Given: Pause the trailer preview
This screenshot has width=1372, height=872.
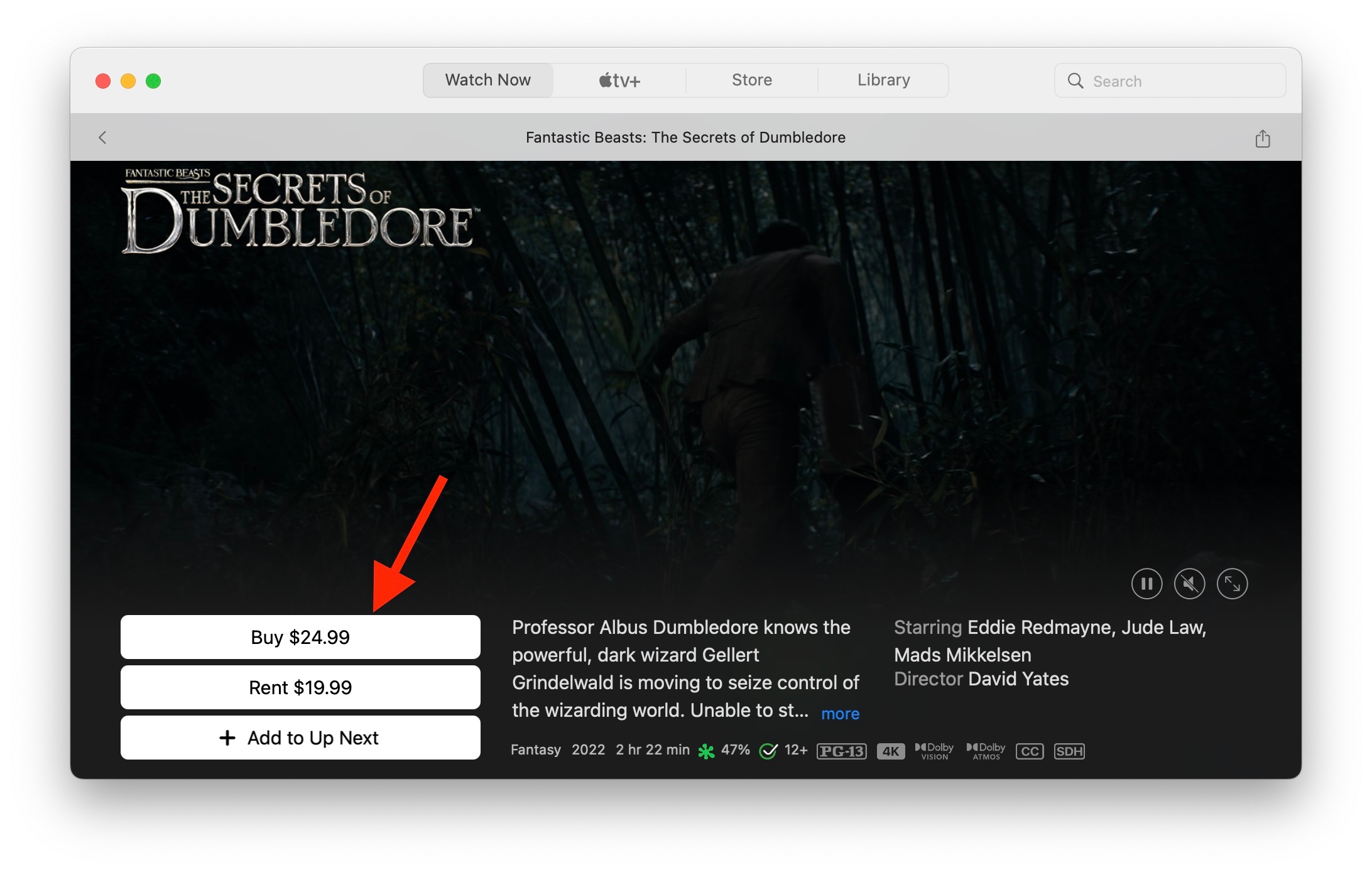Looking at the screenshot, I should (x=1146, y=584).
